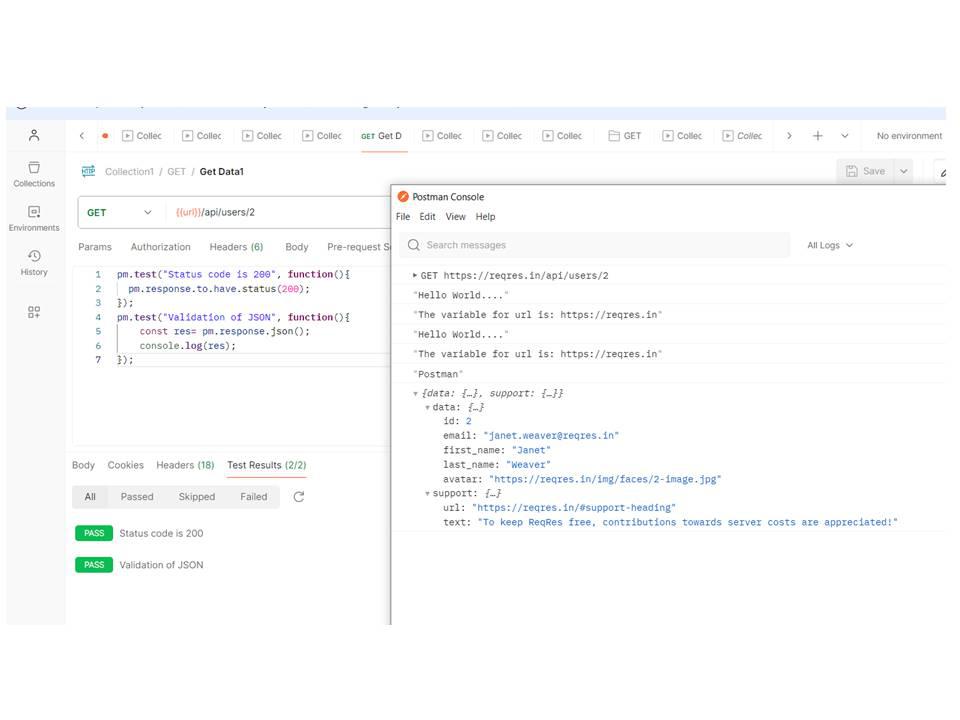960x720 pixels.
Task: Click the first_name "Janet" value
Action: pyautogui.click(x=531, y=451)
